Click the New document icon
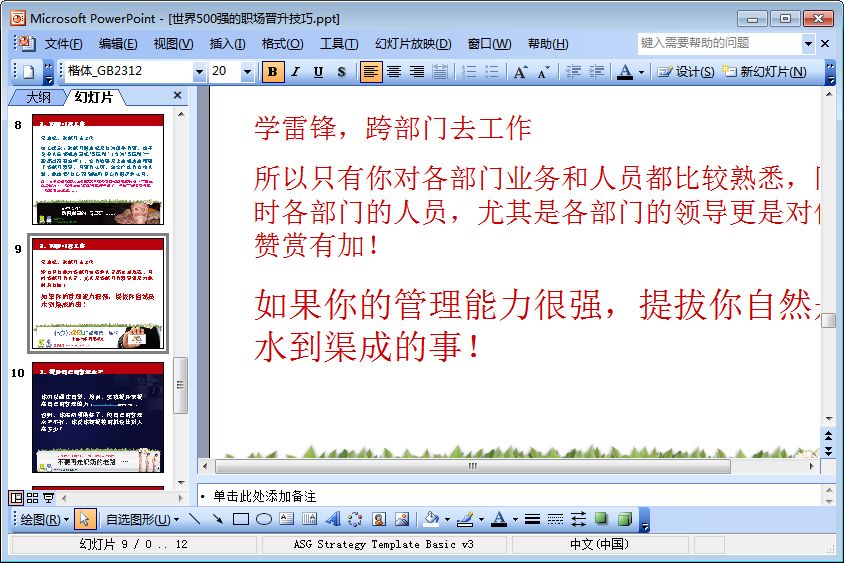This screenshot has height=563, width=844. pyautogui.click(x=29, y=72)
